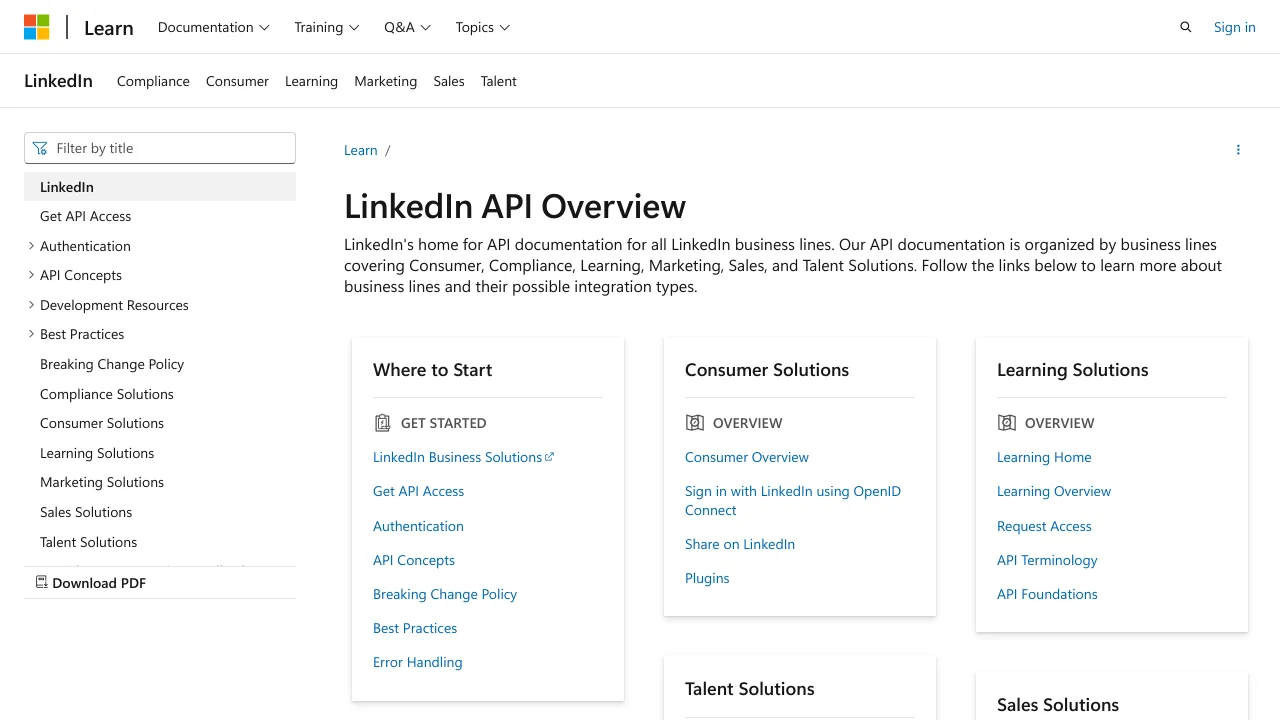Open the Consumer Overview link
This screenshot has width=1280, height=720.
point(747,457)
